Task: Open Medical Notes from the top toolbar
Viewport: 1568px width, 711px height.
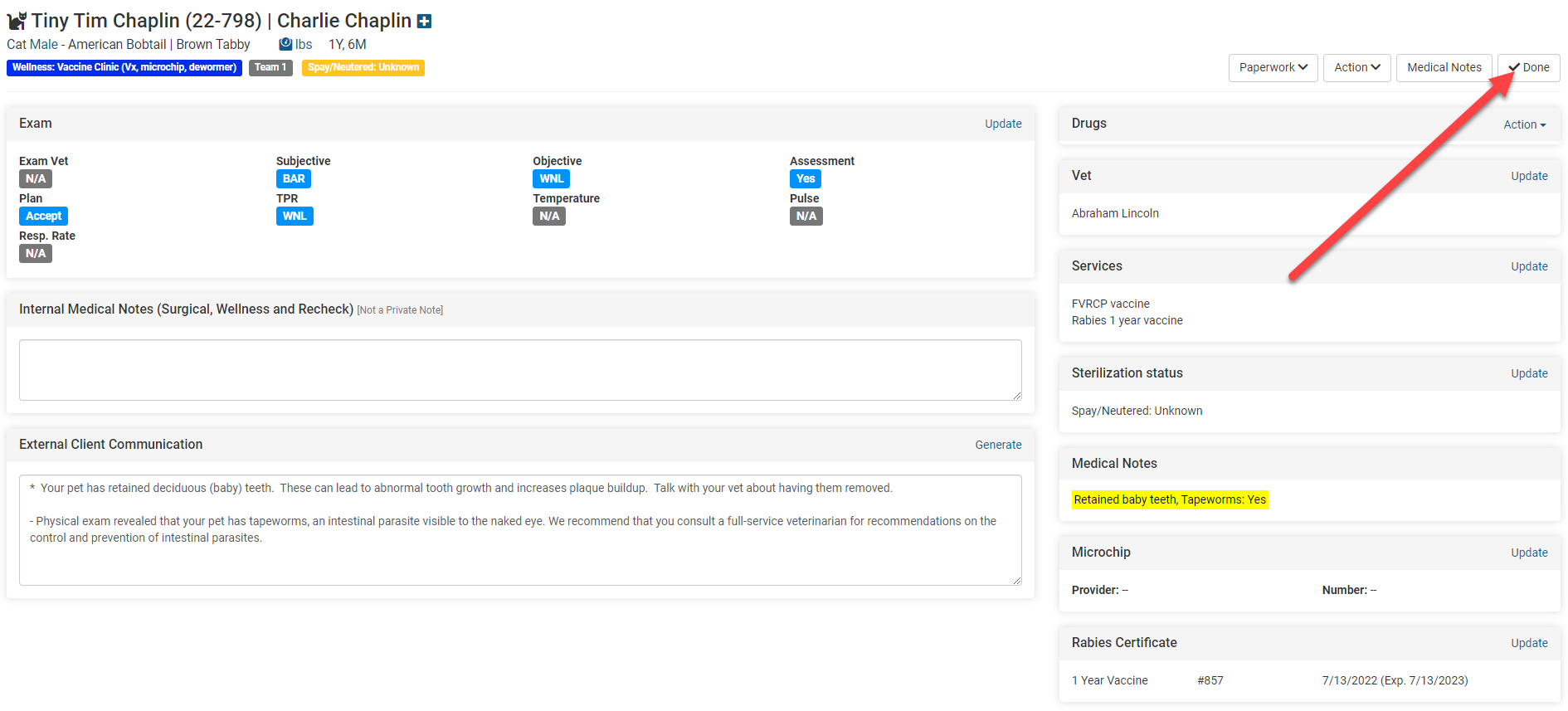Action: [1444, 67]
